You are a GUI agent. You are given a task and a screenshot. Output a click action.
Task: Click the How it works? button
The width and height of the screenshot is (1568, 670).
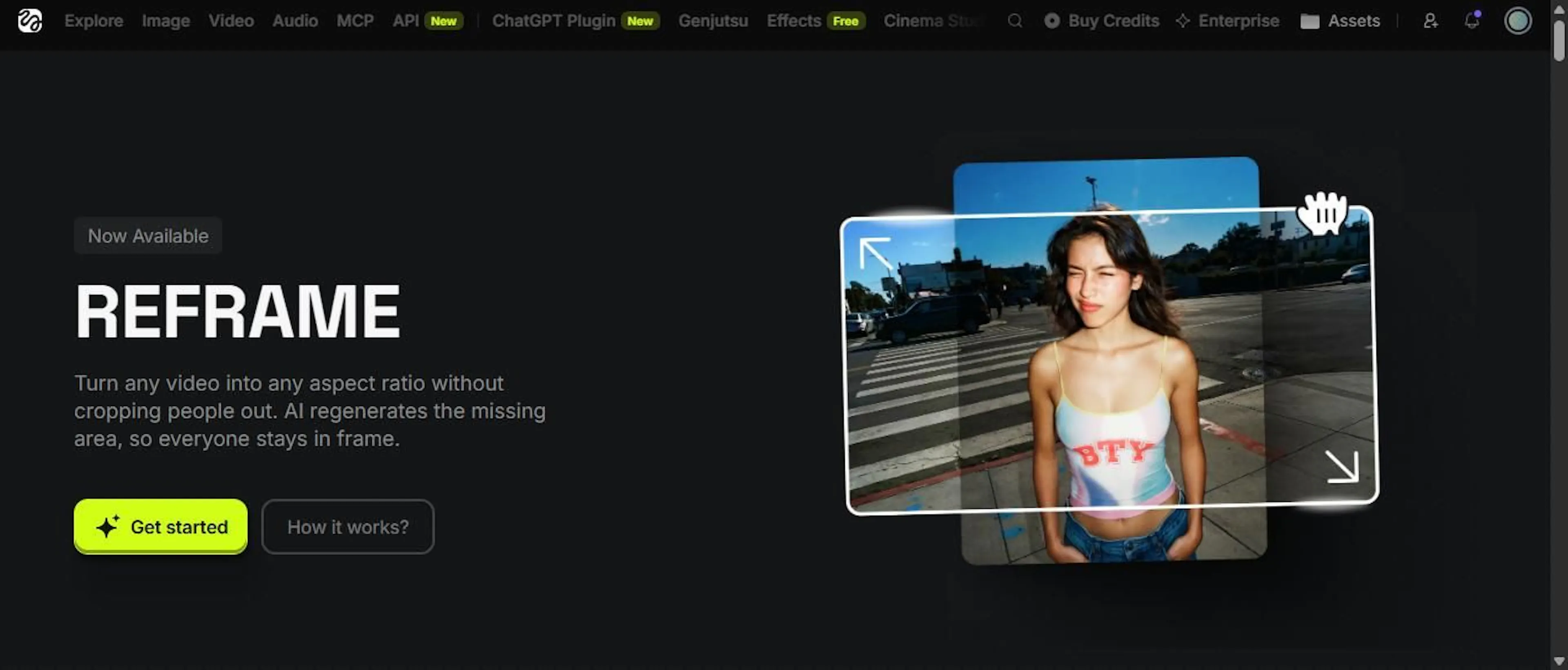[347, 526]
